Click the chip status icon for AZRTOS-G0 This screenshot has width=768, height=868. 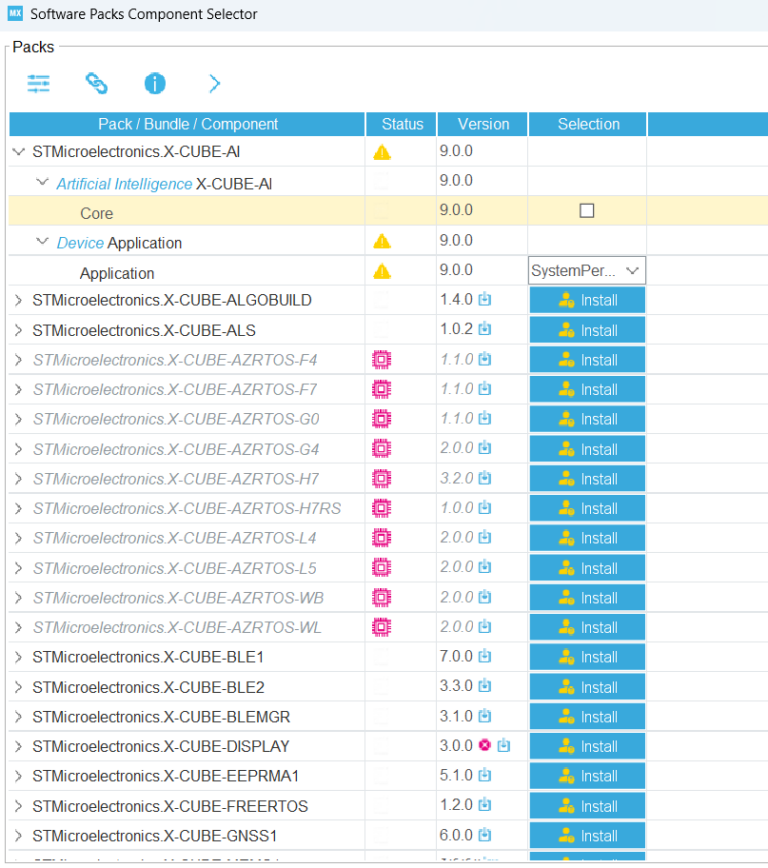(x=382, y=419)
